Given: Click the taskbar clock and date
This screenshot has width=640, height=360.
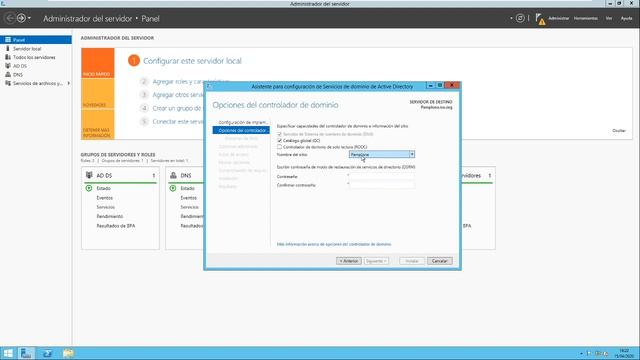Looking at the screenshot, I should [624, 353].
